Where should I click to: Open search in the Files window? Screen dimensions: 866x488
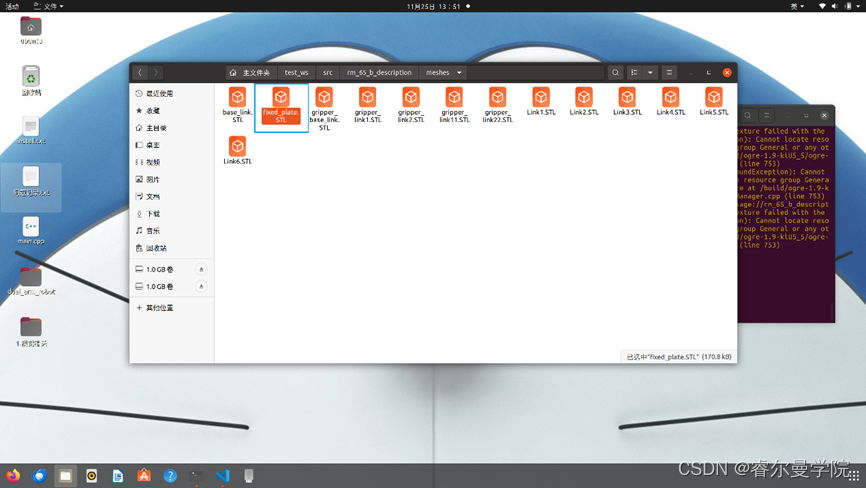click(615, 72)
